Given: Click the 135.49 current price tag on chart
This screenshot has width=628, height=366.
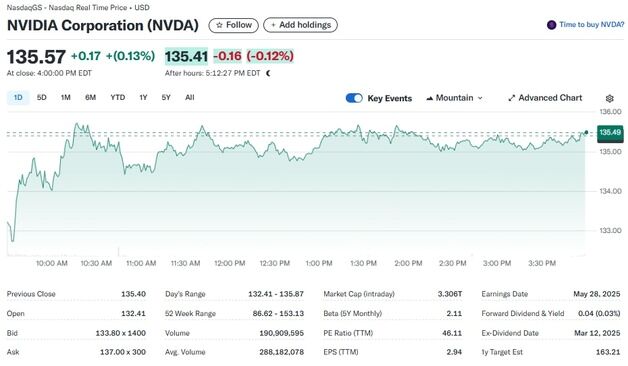Looking at the screenshot, I should (x=610, y=133).
